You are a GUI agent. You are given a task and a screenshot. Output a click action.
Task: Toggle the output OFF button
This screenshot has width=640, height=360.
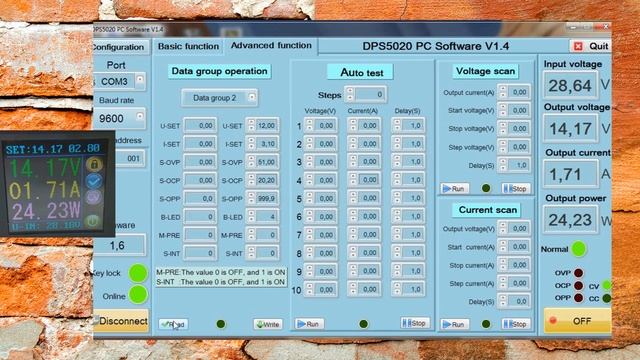[x=578, y=321]
